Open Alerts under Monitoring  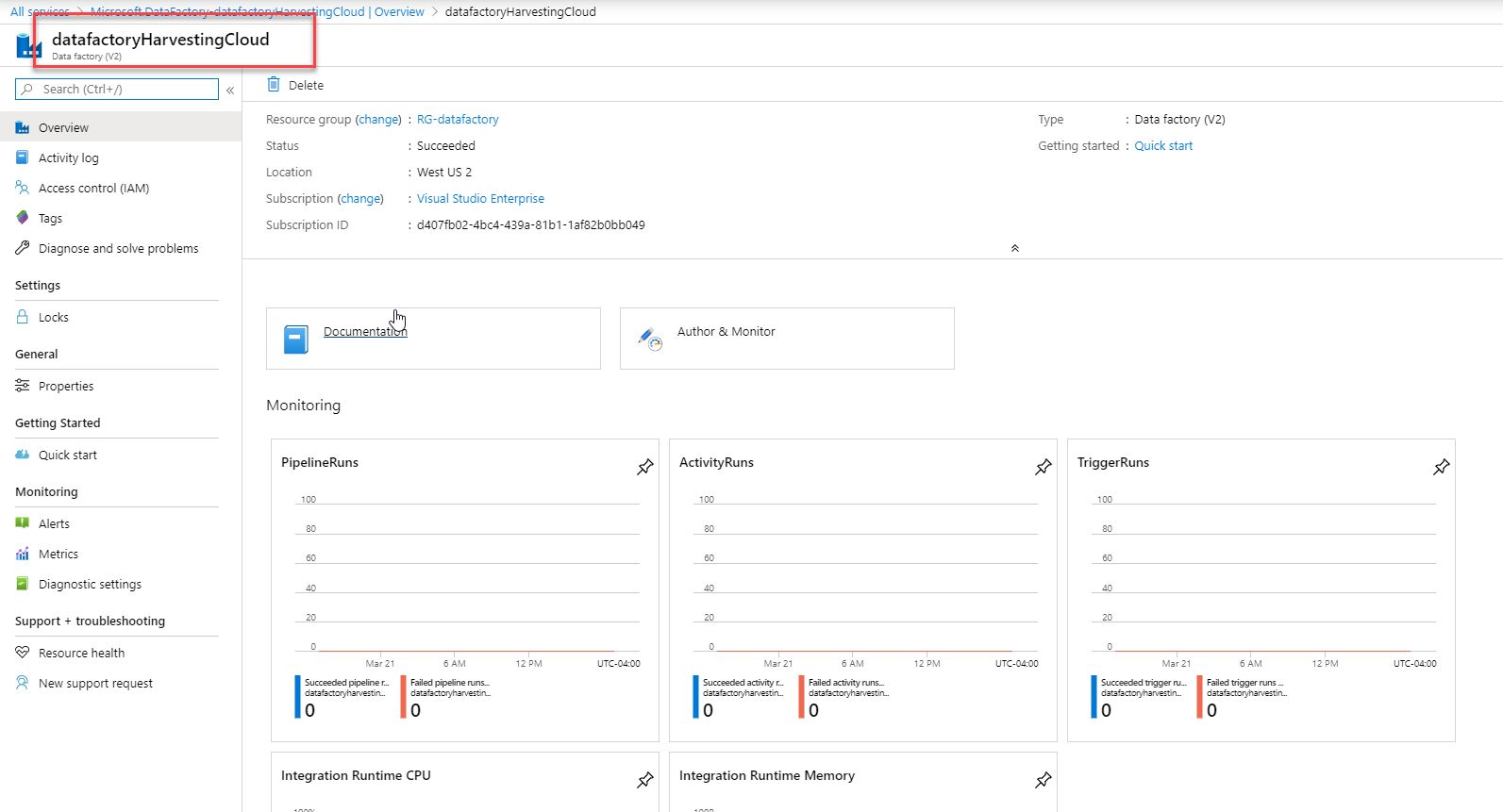pos(121,523)
